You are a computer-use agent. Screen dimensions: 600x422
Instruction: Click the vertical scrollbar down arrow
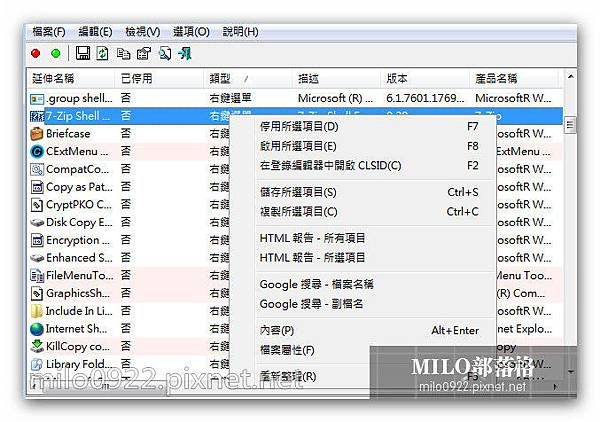pyautogui.click(x=570, y=372)
